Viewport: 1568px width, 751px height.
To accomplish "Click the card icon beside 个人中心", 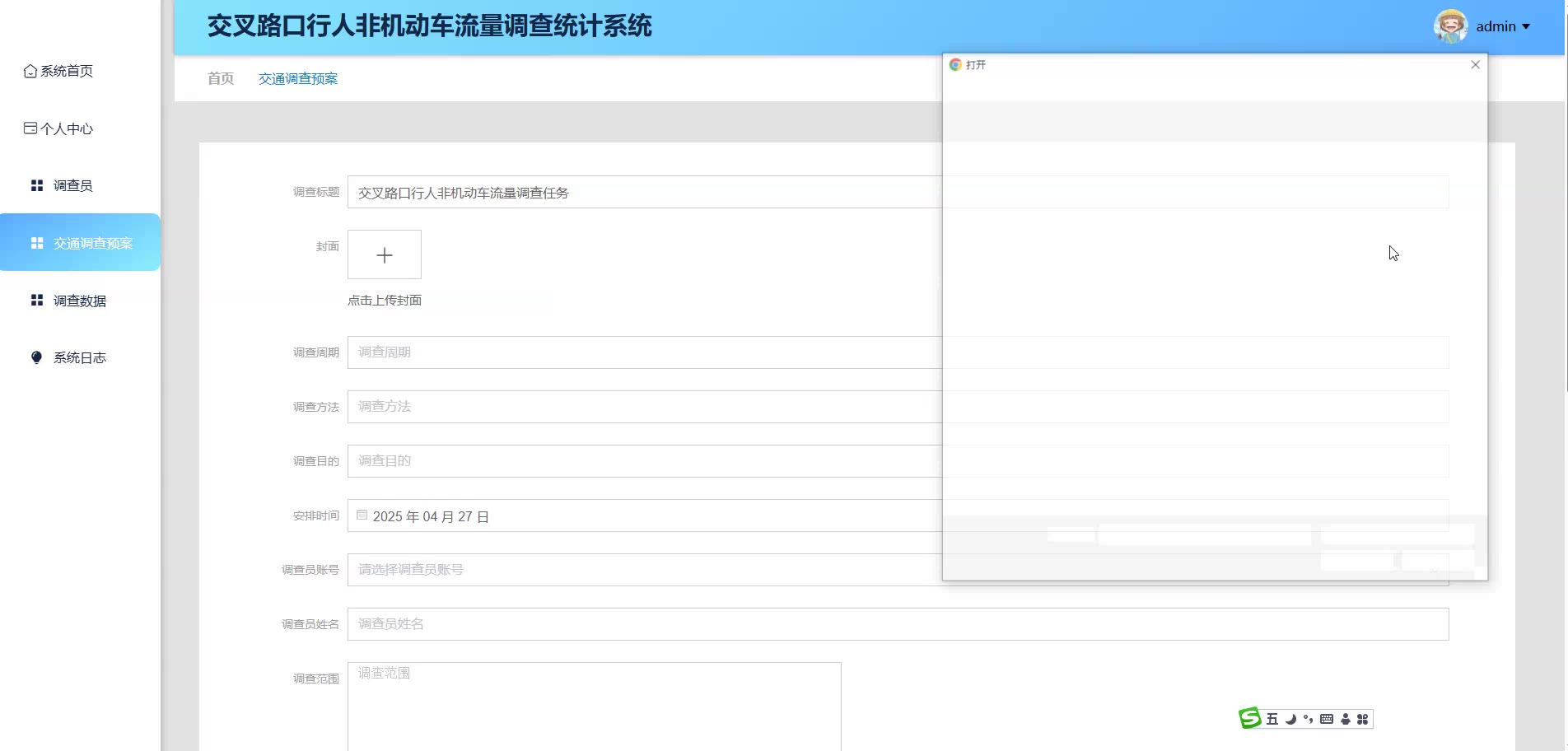I will [30, 128].
